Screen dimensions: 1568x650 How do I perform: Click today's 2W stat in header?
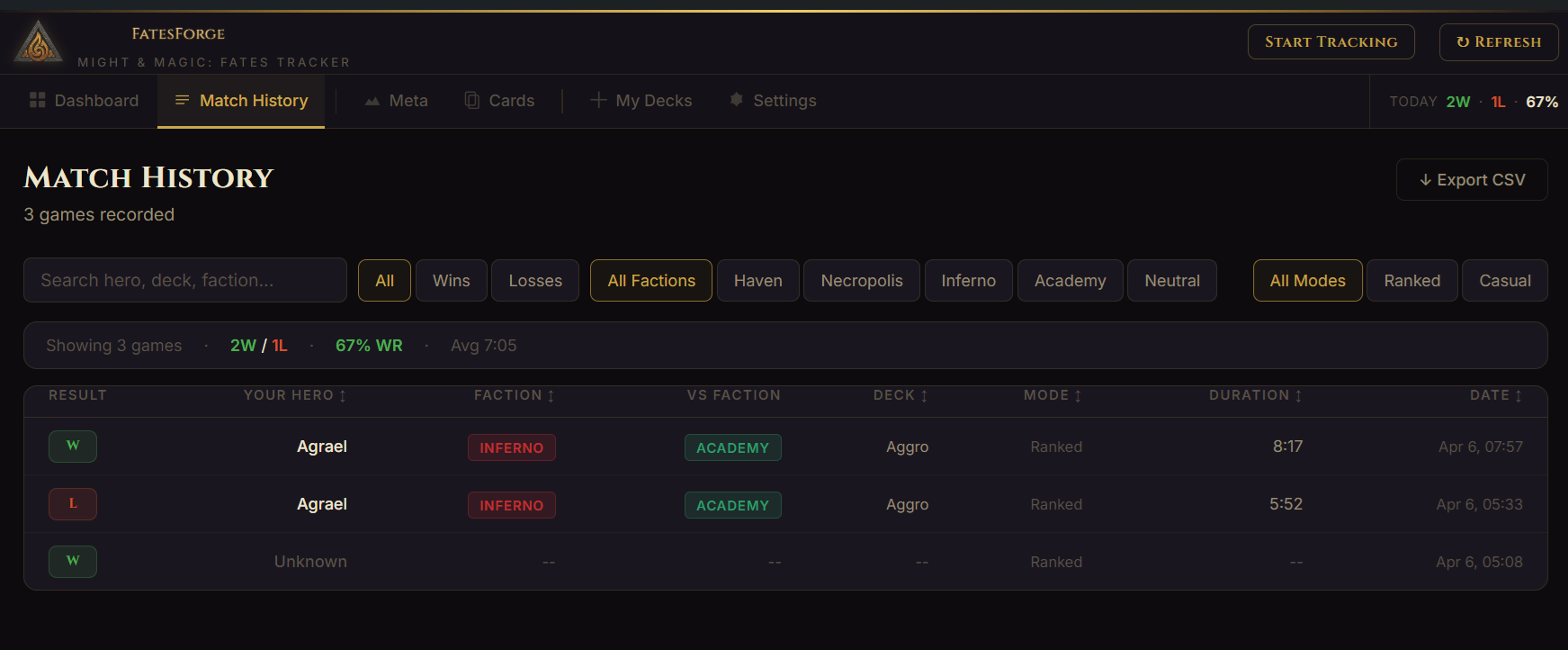pyautogui.click(x=1458, y=102)
